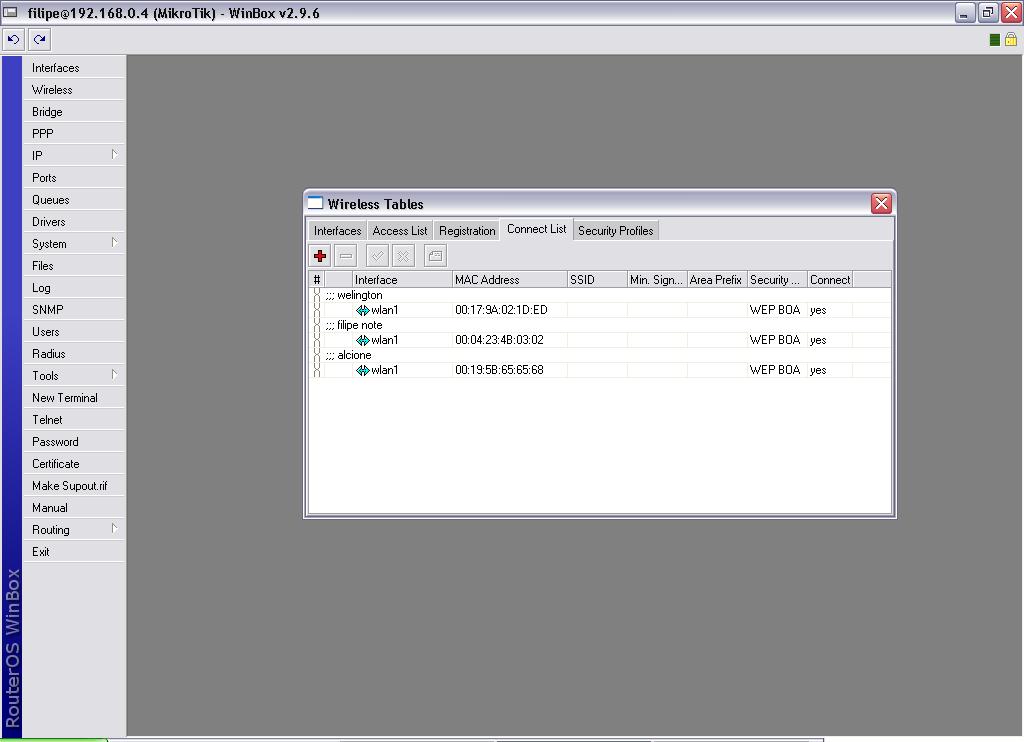Select MAC address 00:04:23:4B:03:02
This screenshot has height=742, width=1024.
point(500,340)
